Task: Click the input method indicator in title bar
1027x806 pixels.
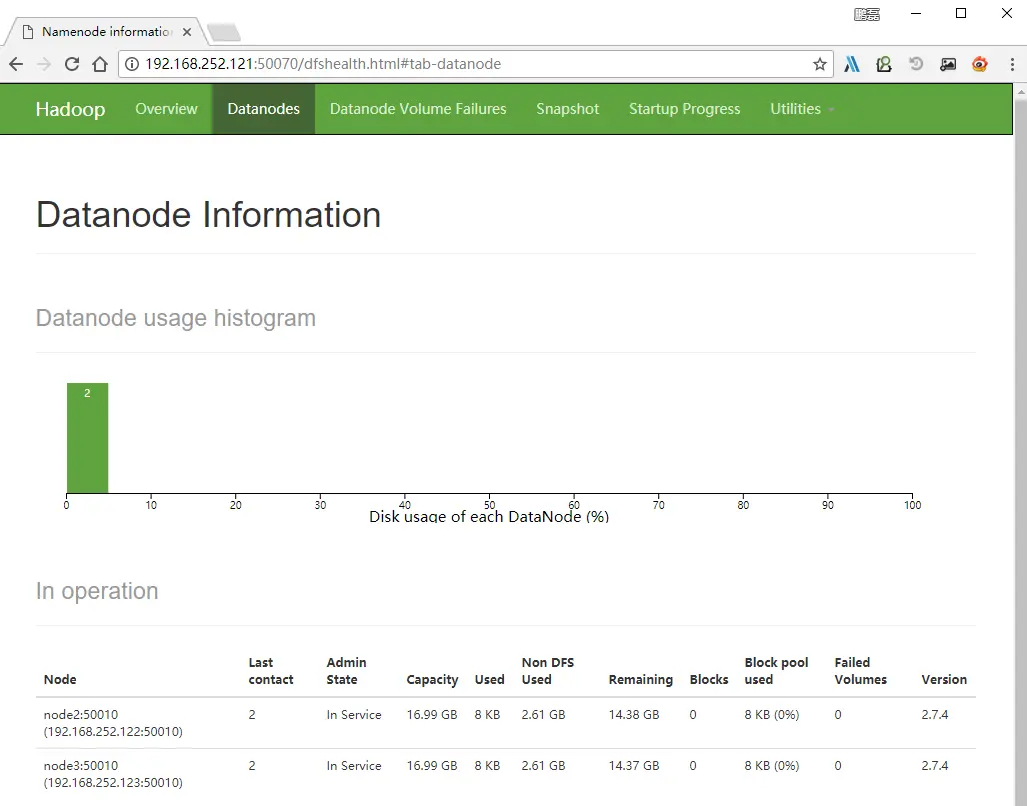Action: [867, 14]
